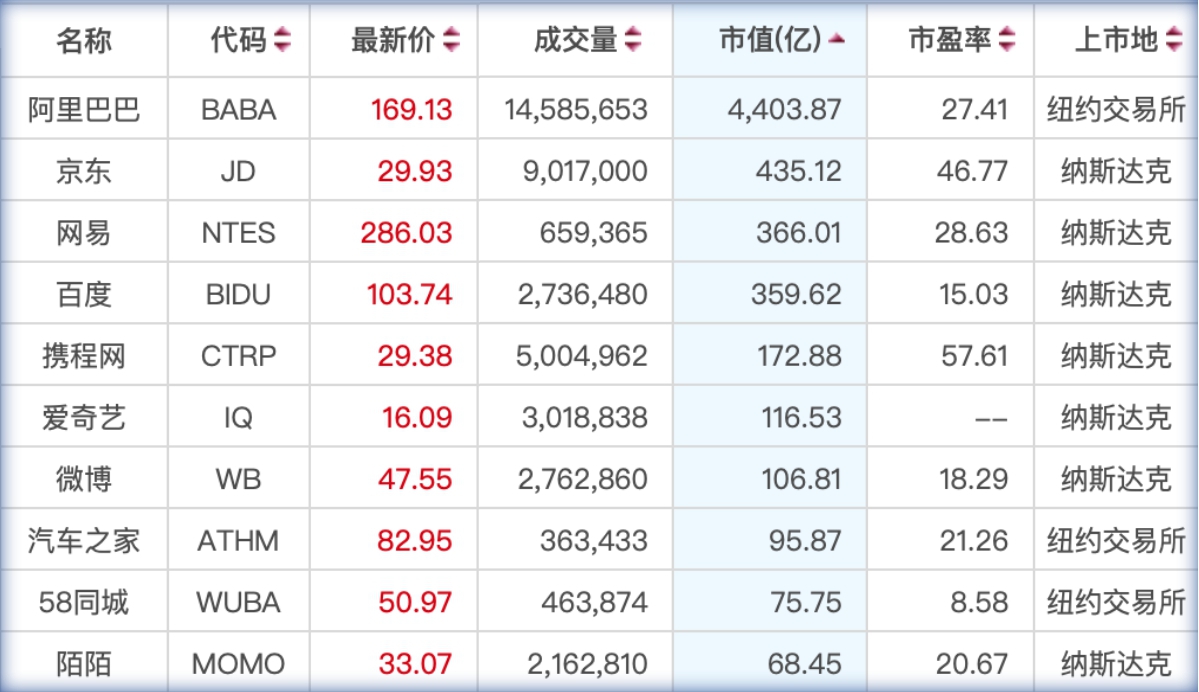Click sort arrows beside 最新价 header
Screen dimensions: 1199x692
[452, 40]
